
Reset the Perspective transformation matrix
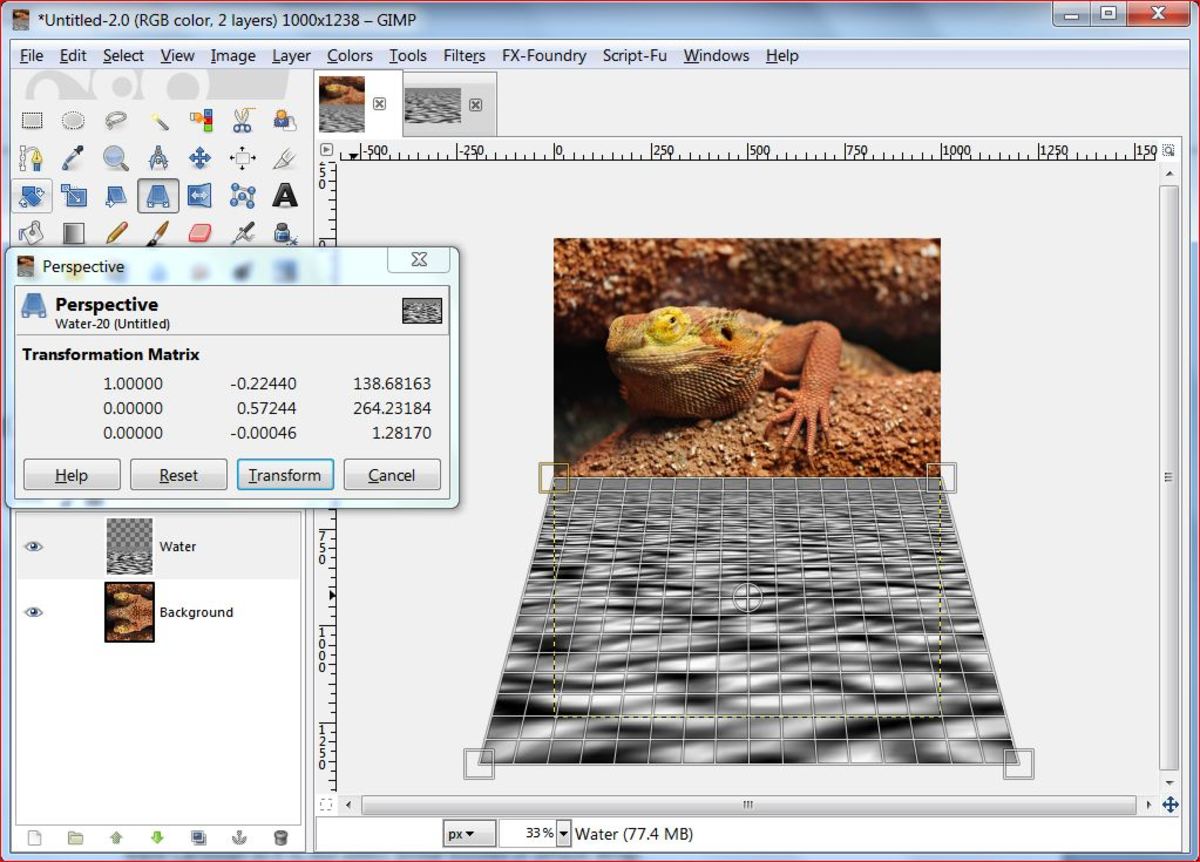pyautogui.click(x=178, y=475)
